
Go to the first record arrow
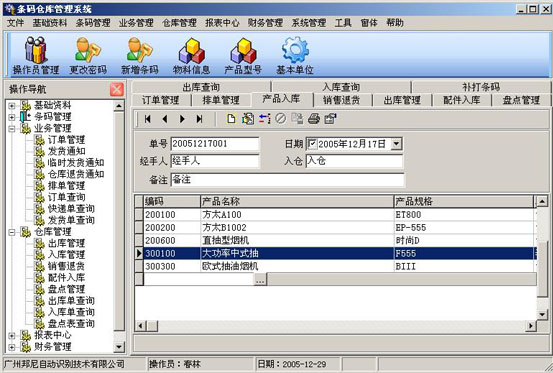tap(148, 119)
